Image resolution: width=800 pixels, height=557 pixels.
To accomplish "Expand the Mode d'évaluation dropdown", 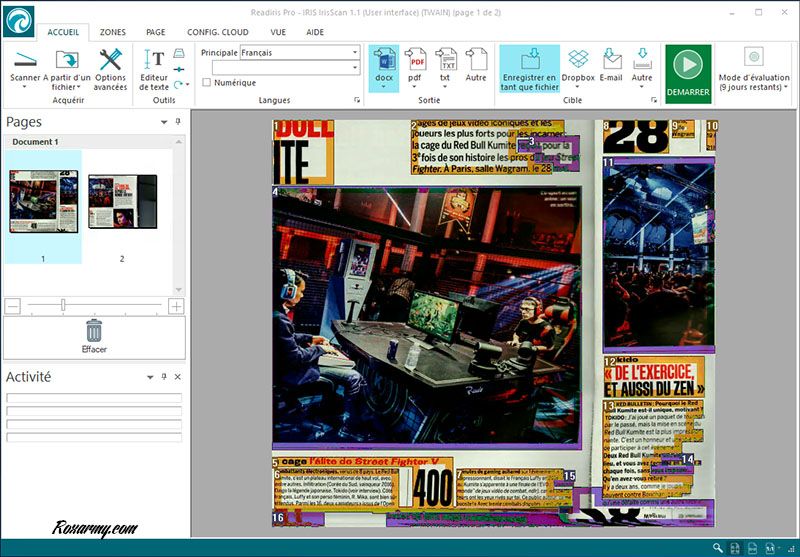I will tap(786, 86).
